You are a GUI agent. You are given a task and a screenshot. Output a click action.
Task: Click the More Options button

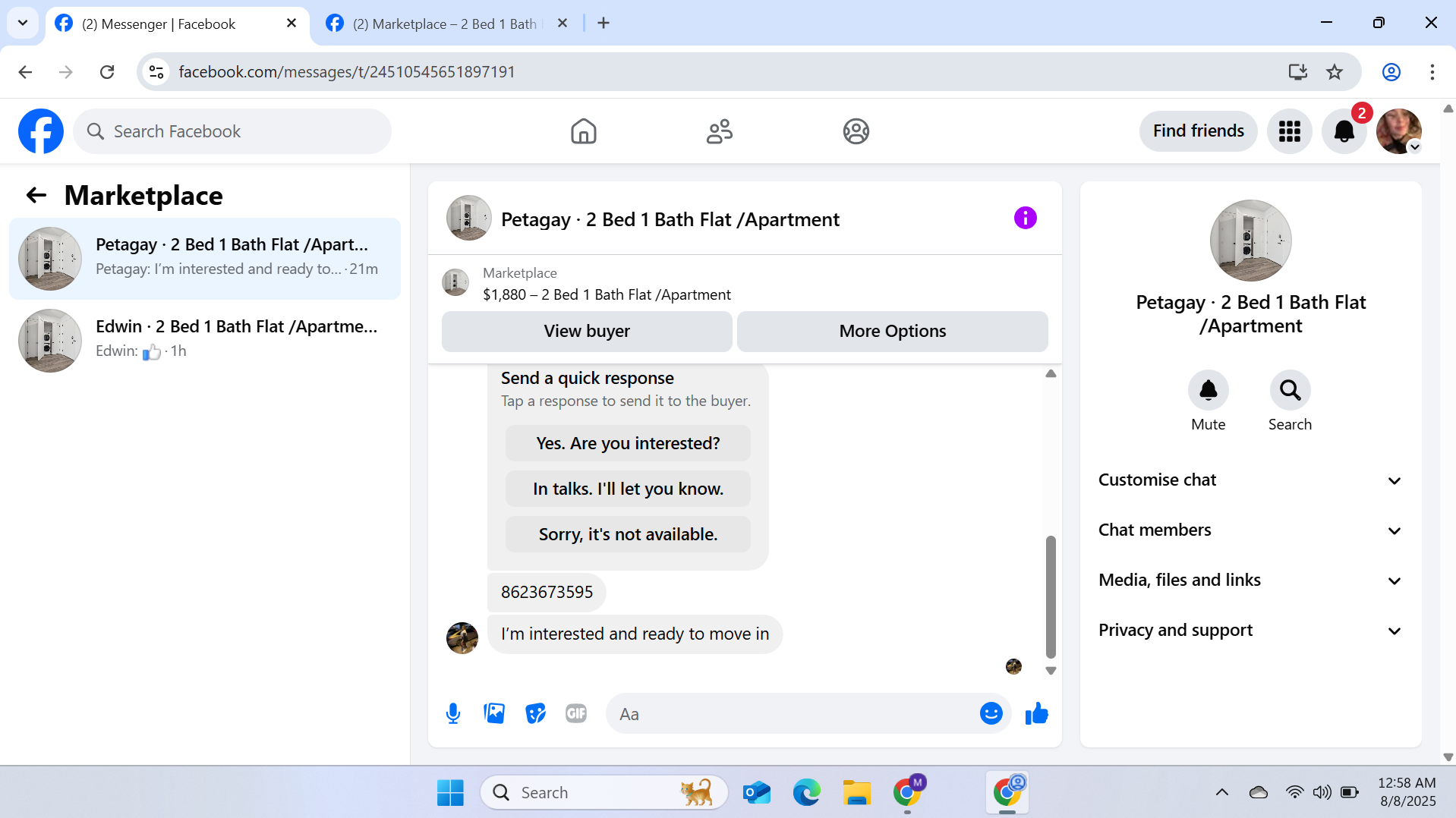[892, 331]
